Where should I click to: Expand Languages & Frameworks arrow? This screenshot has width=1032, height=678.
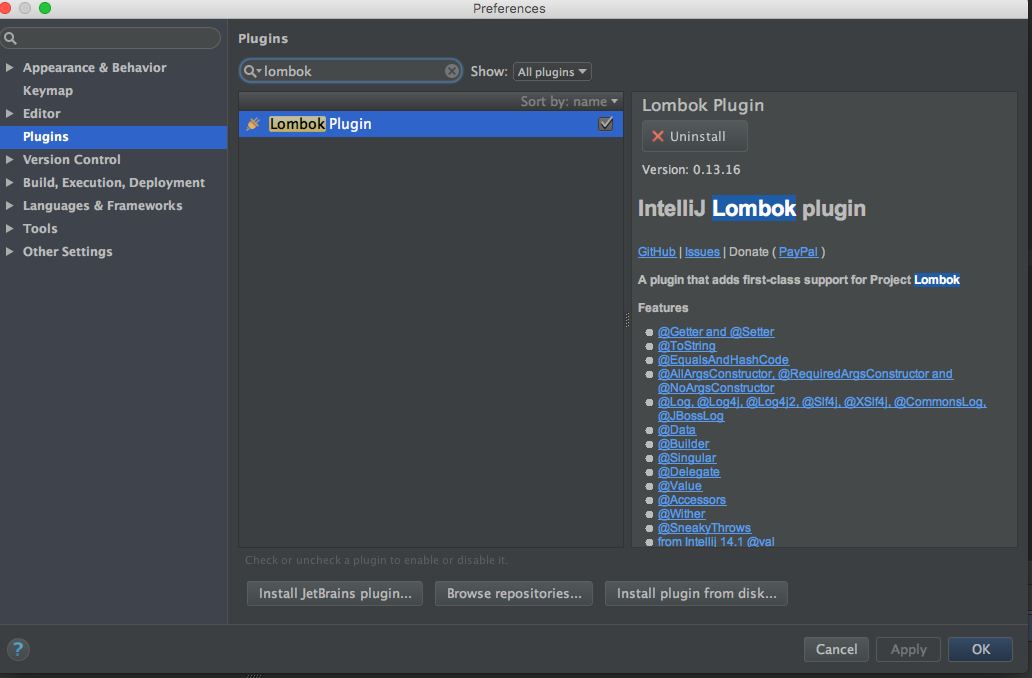tap(9, 205)
